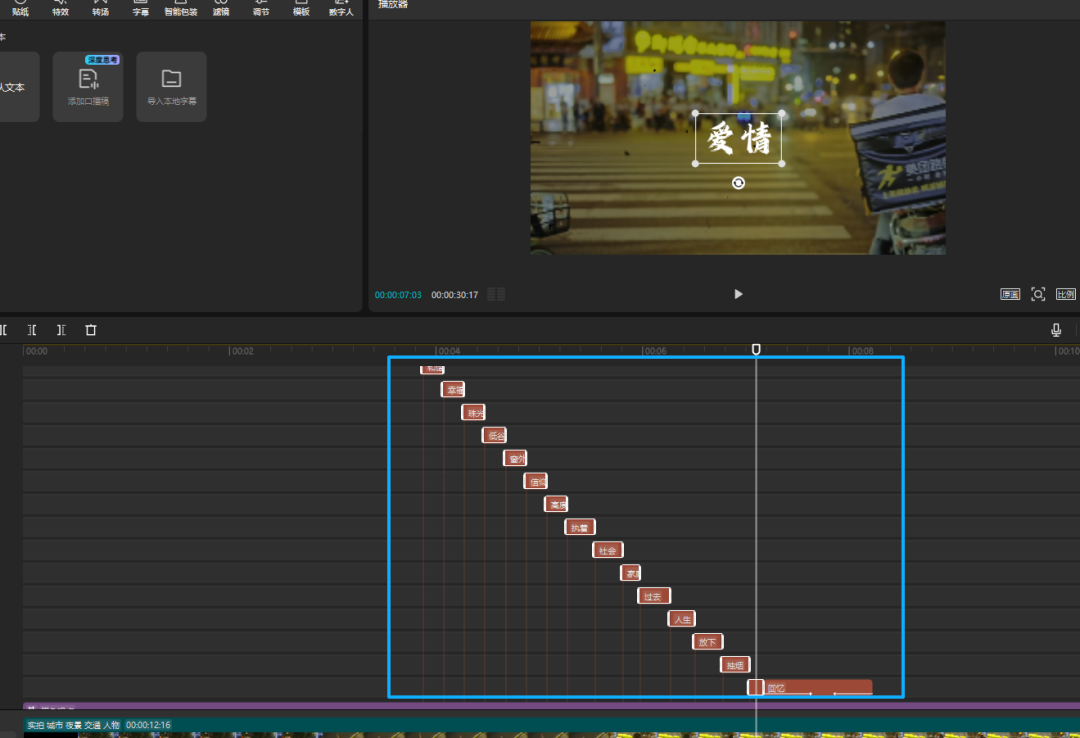Click the 添加口播稿 script card
The image size is (1080, 738).
pyautogui.click(x=88, y=87)
